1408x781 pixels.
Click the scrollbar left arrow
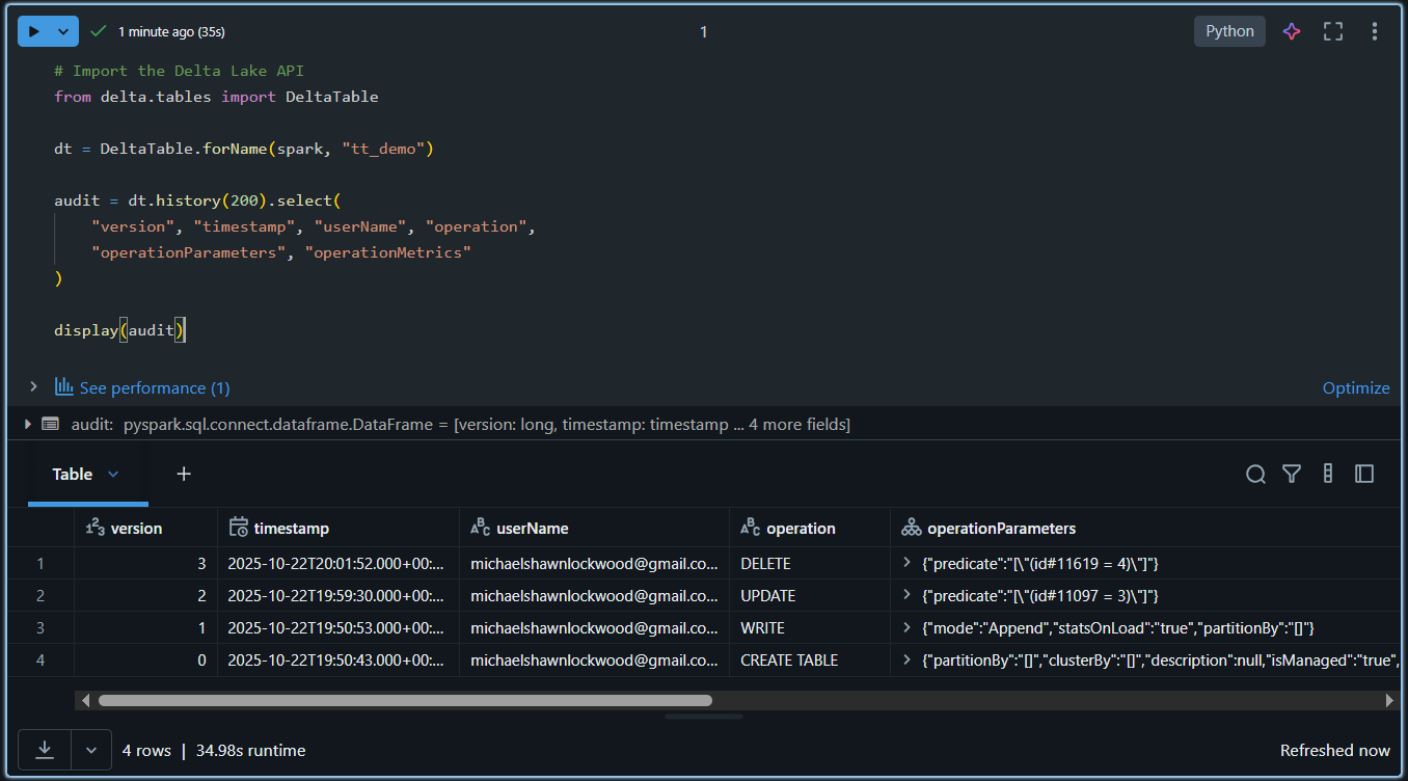85,700
